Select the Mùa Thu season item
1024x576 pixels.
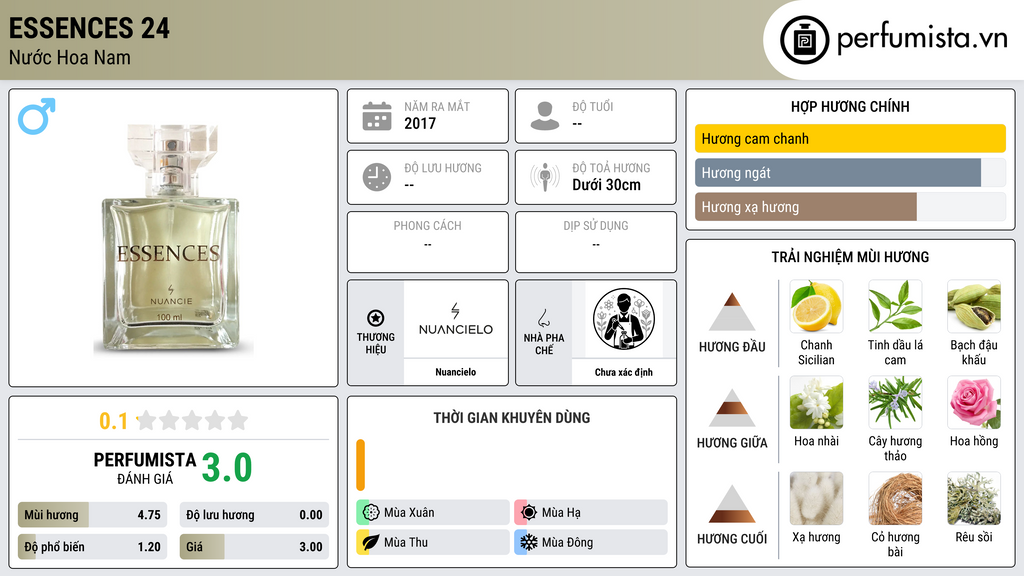[x=433, y=542]
